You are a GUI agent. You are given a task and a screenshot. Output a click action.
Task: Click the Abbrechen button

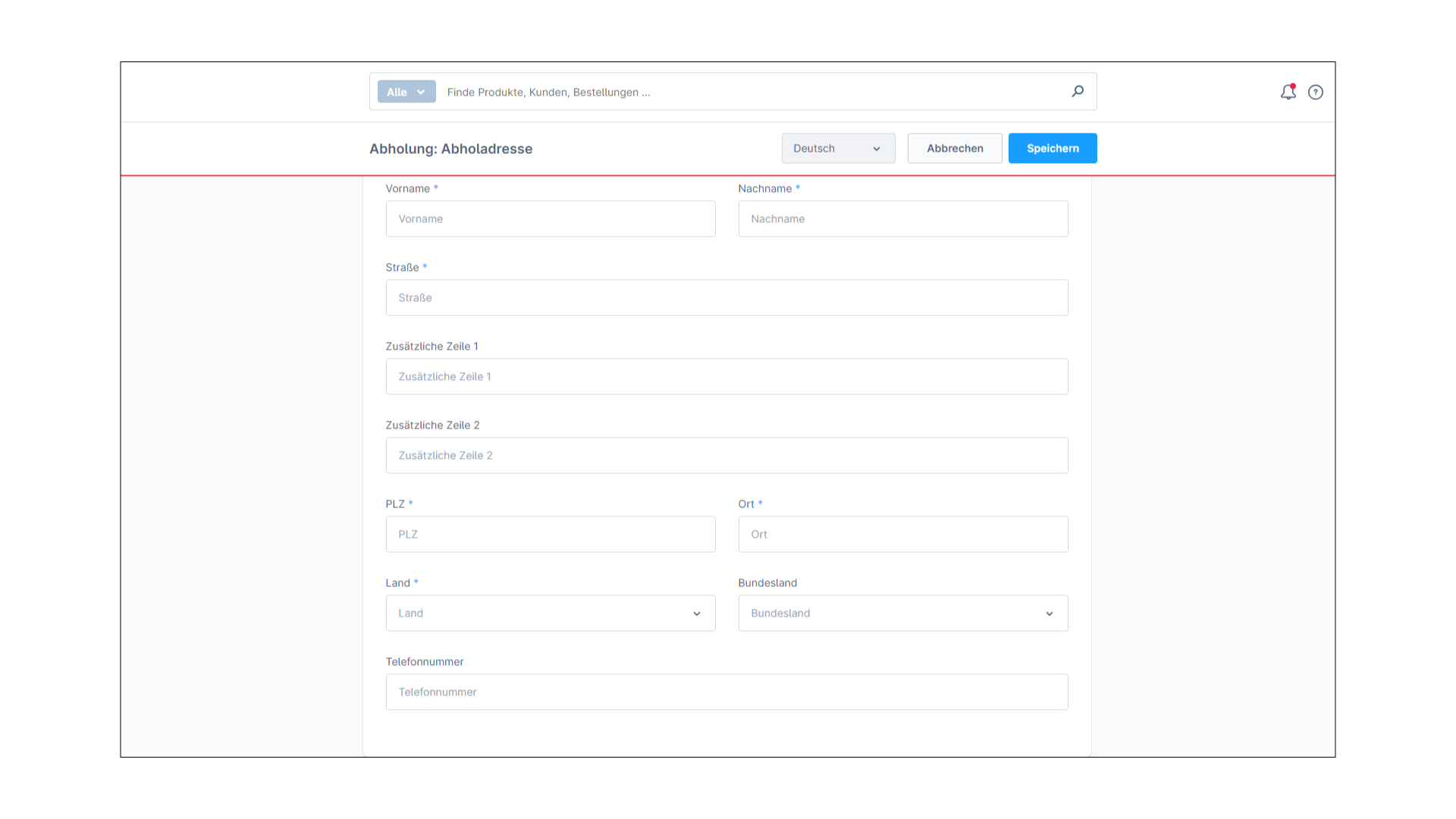[x=955, y=149]
